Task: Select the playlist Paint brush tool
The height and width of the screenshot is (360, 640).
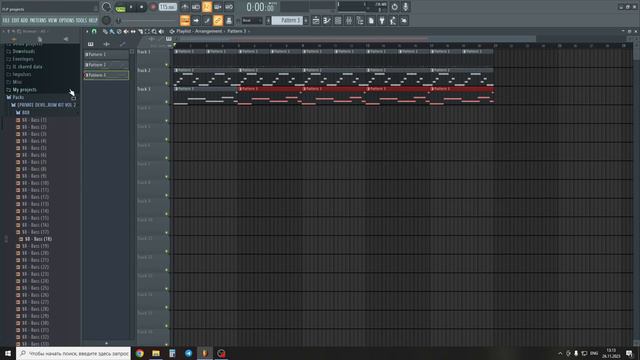Action: coord(111,31)
